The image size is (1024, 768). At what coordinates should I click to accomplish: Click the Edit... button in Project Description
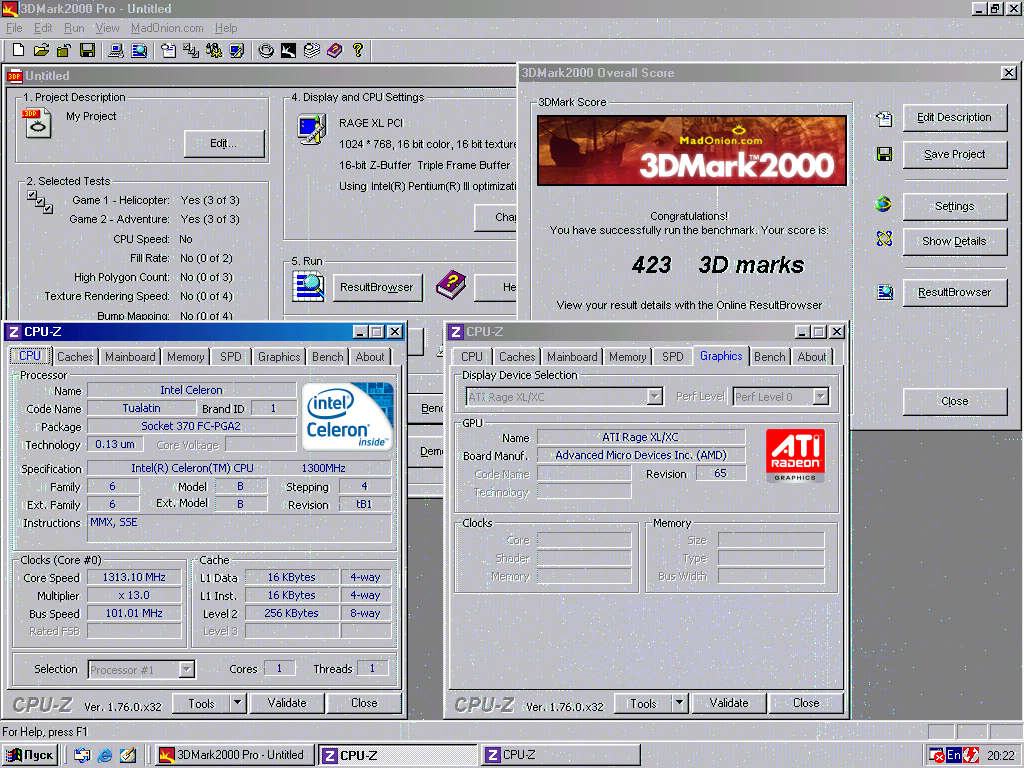click(x=224, y=144)
